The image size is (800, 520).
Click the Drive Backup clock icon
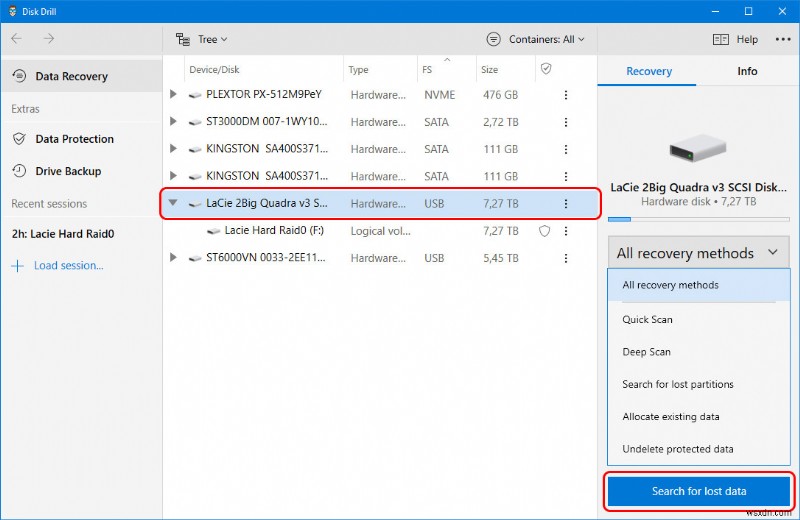click(x=19, y=171)
